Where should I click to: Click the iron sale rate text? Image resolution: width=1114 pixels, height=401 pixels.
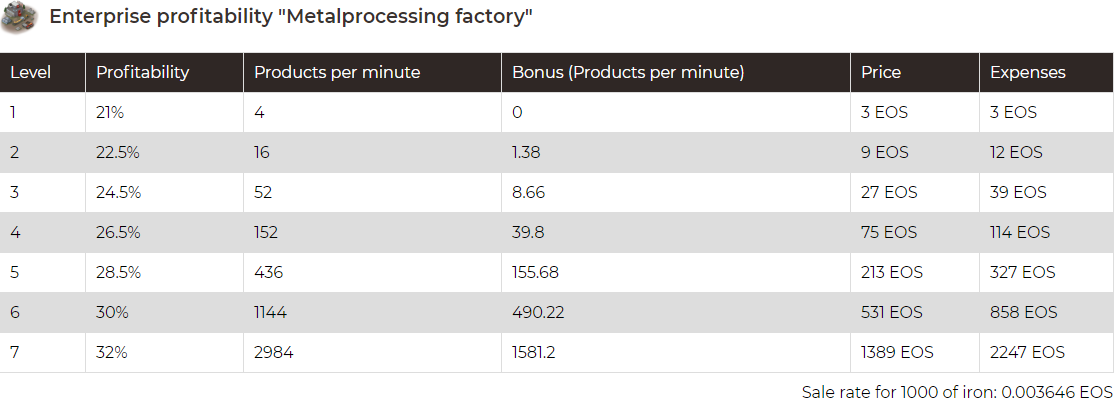click(x=957, y=392)
